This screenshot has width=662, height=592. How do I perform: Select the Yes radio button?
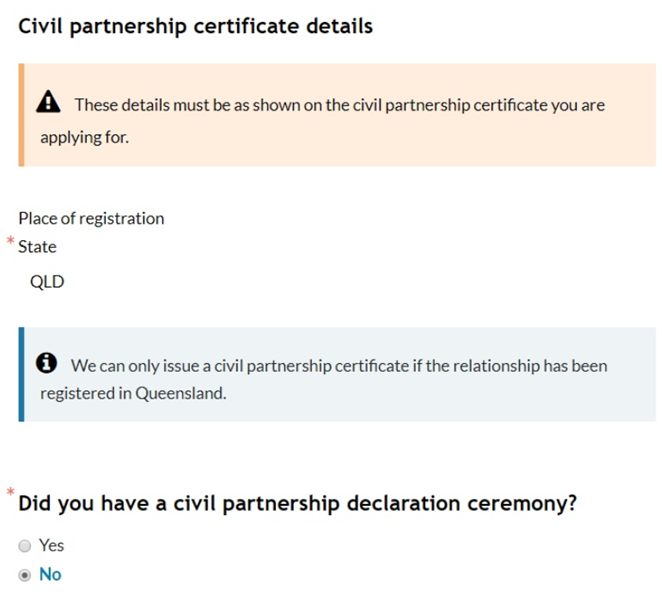[25, 546]
